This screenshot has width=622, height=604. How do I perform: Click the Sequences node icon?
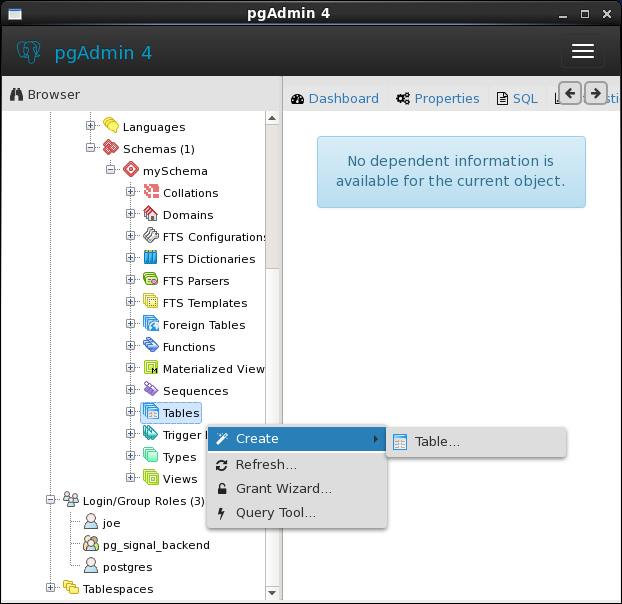pyautogui.click(x=151, y=390)
